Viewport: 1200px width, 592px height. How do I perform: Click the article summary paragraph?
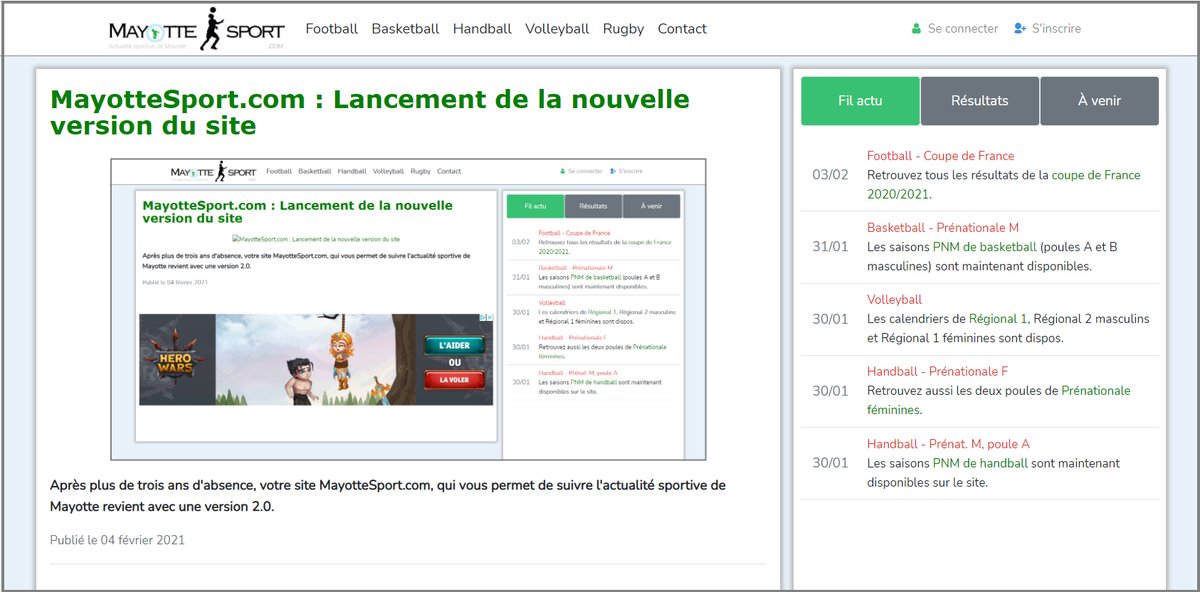(388, 496)
